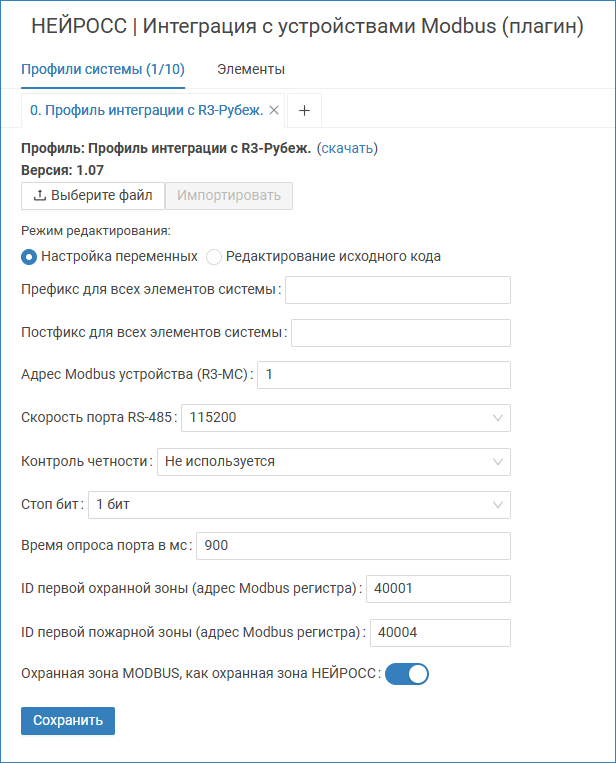Open the Элементы tab
Viewport: 616px width, 763px height.
(x=251, y=69)
